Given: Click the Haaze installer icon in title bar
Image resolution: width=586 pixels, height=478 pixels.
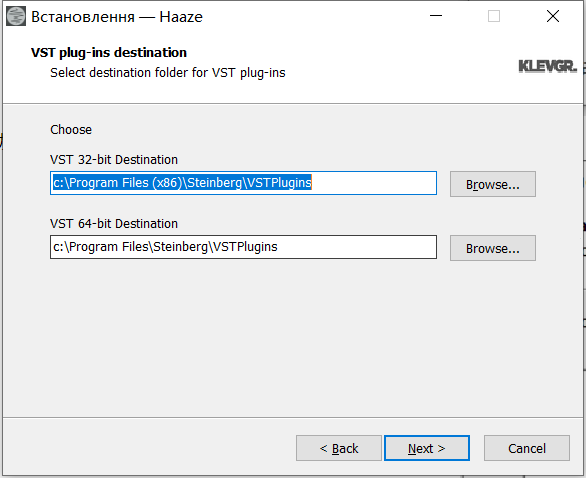Looking at the screenshot, I should [16, 16].
